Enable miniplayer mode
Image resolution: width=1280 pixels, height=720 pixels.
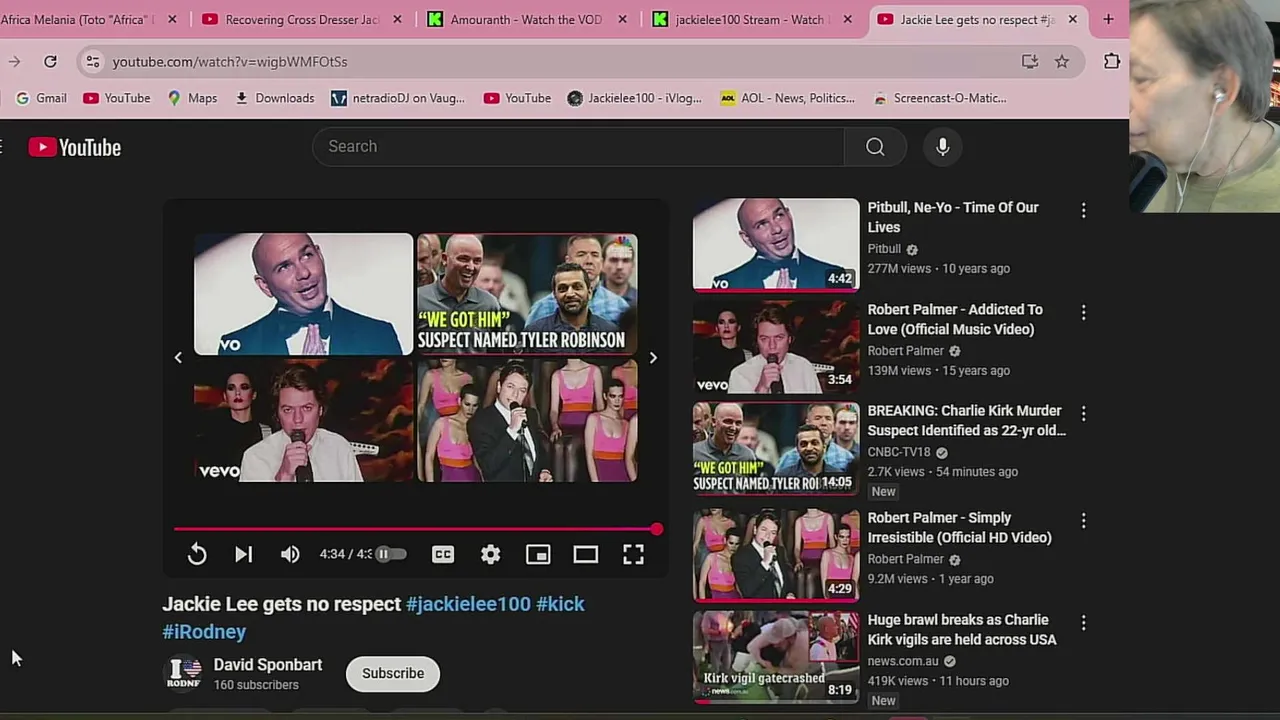coord(538,554)
